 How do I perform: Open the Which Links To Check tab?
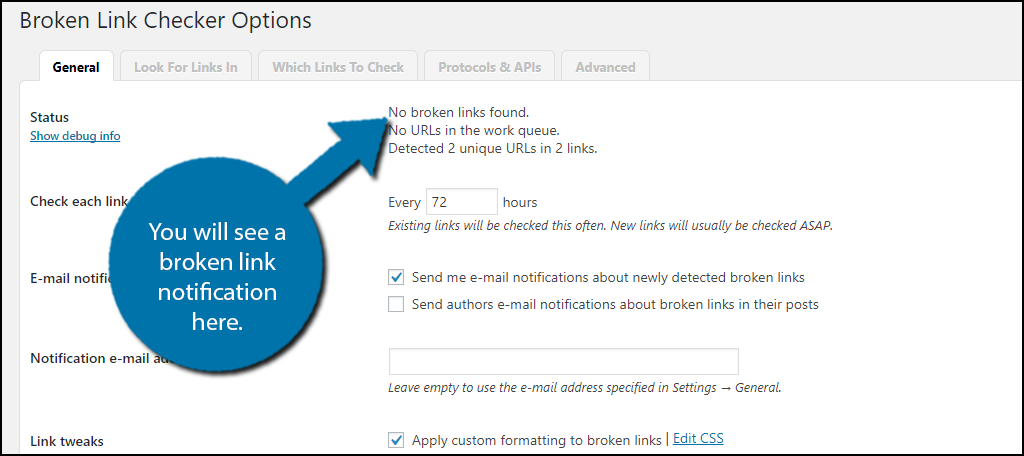338,67
